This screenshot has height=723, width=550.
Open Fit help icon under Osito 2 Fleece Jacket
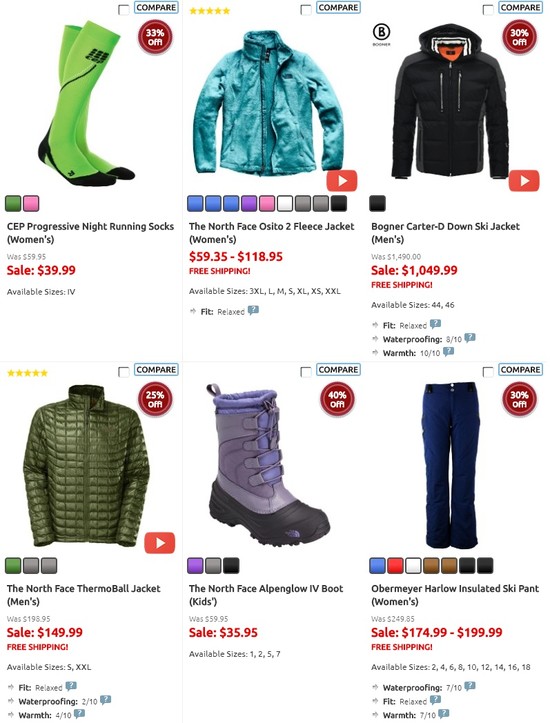(x=253, y=310)
